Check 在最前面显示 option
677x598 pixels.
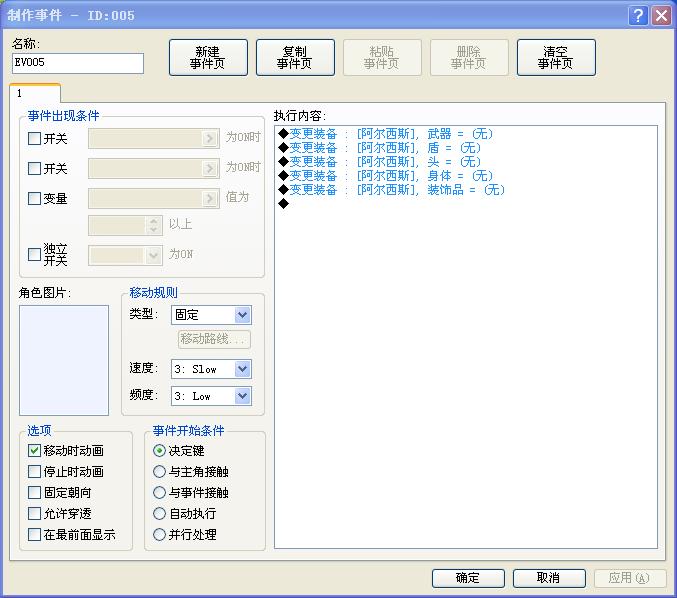pos(34,535)
